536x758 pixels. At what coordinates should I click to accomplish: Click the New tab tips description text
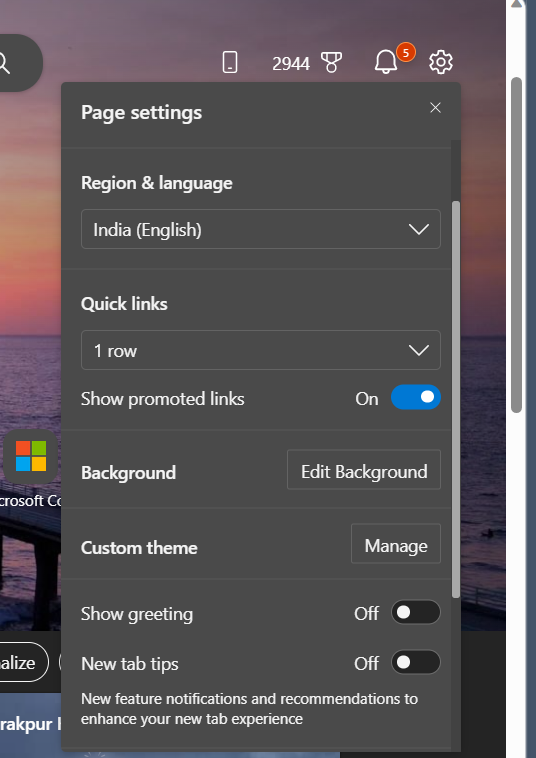(x=249, y=709)
